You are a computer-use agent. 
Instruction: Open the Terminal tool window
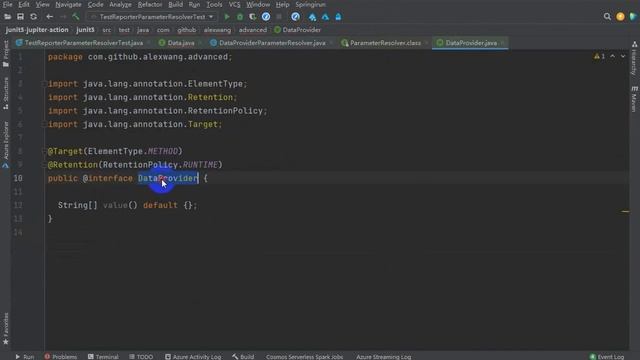point(103,356)
